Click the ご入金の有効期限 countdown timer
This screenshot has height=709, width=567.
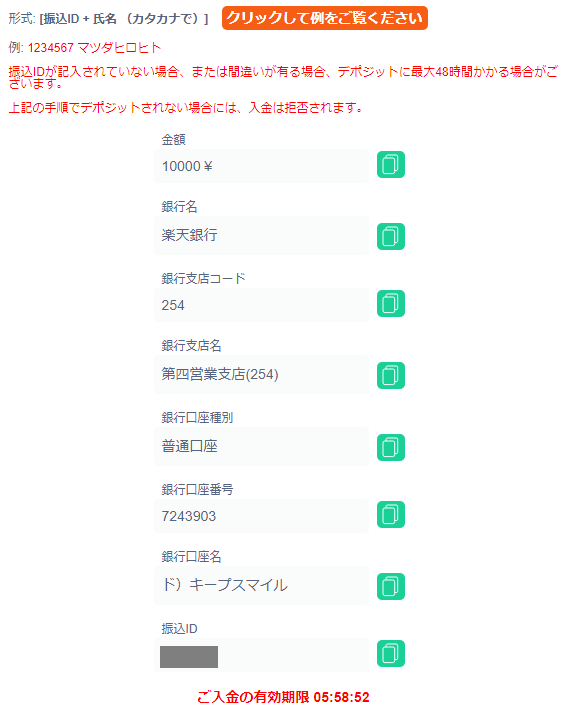tap(284, 697)
